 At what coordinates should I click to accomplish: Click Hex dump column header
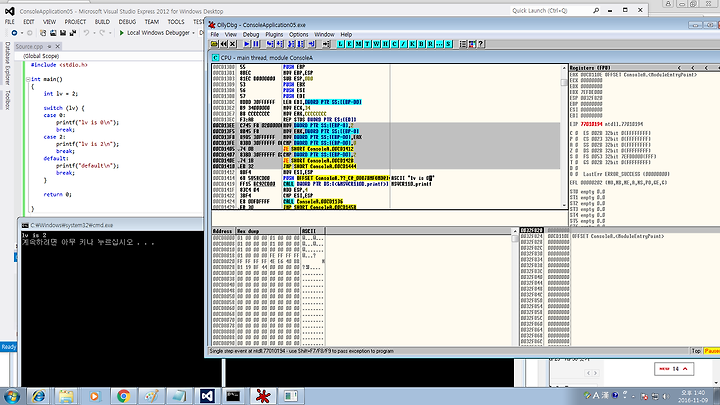268,231
